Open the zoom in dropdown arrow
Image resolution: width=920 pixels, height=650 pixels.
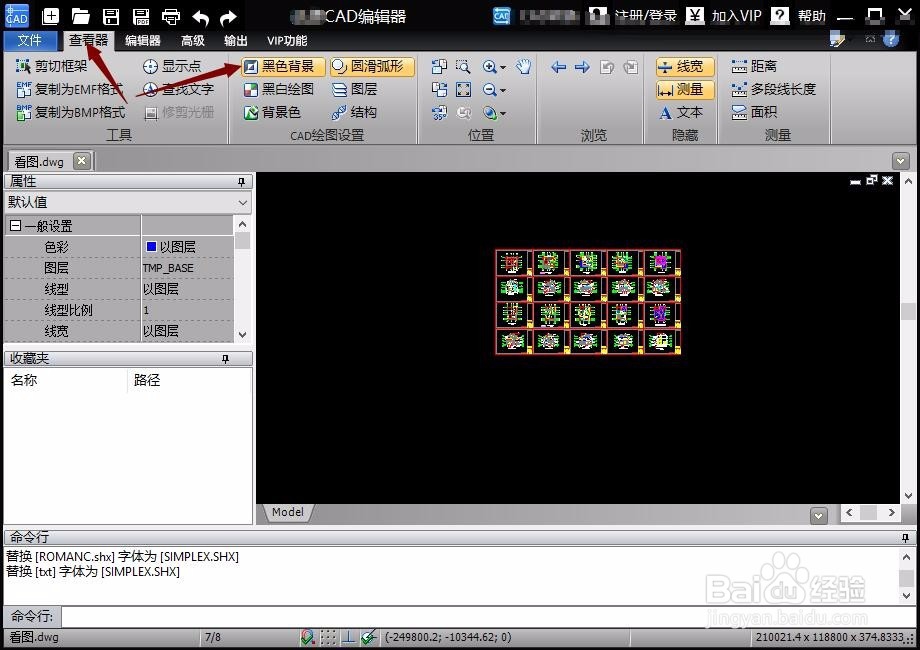pos(503,67)
